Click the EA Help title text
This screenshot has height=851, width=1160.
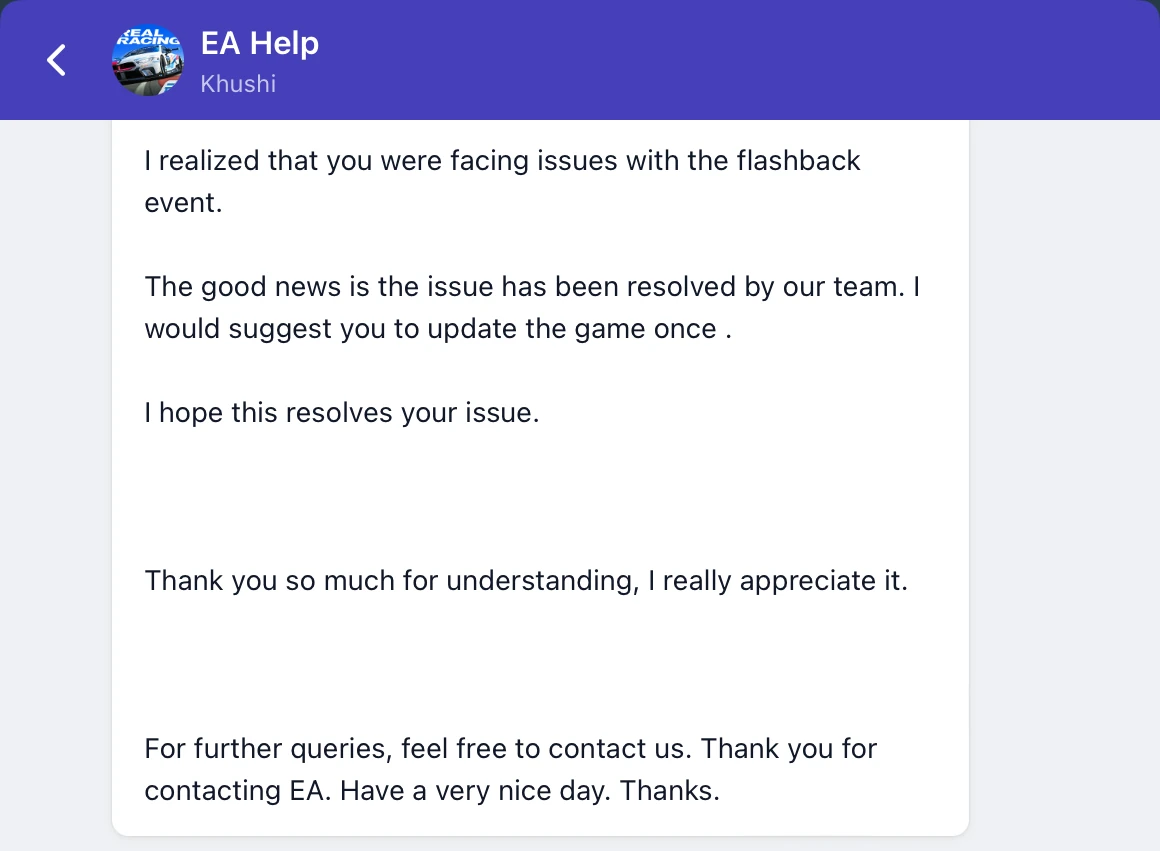pyautogui.click(x=260, y=43)
